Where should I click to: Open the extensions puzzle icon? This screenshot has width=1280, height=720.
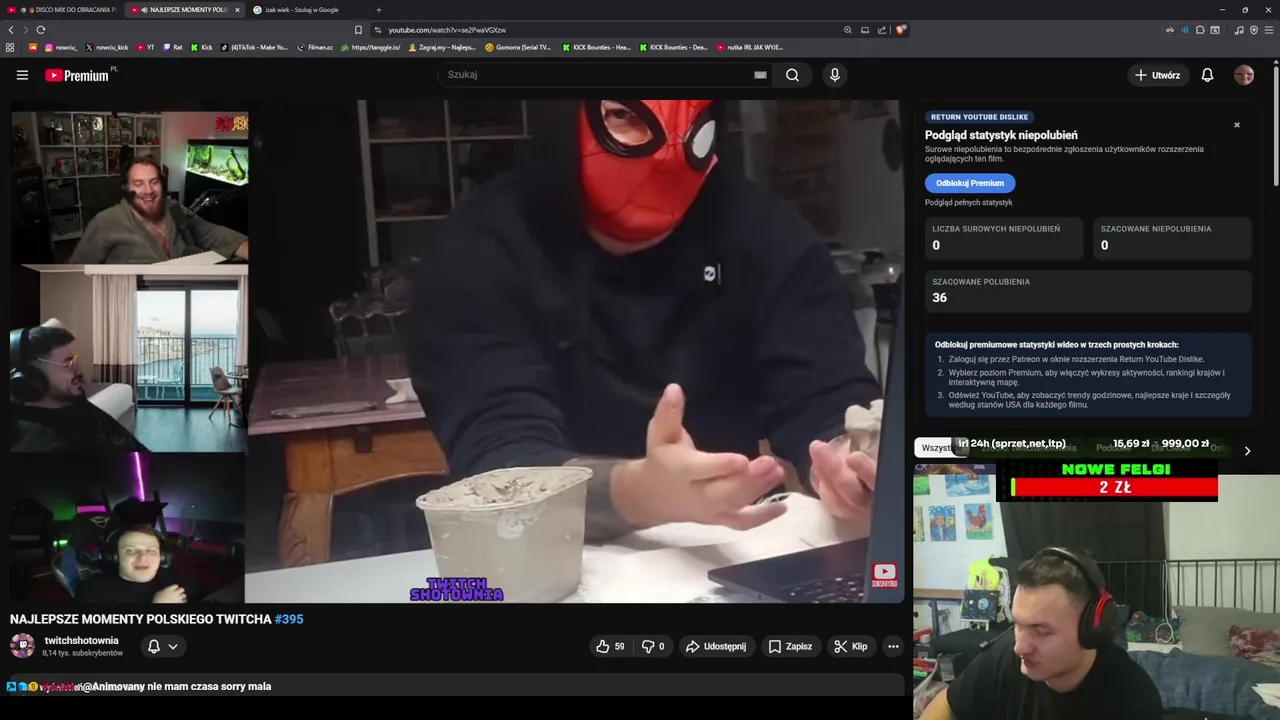[x=1200, y=30]
